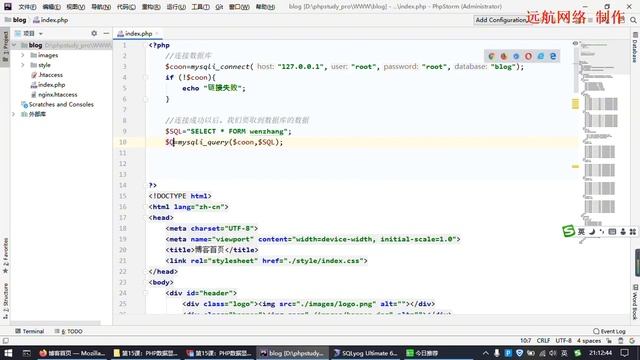Open the Code (C) menu

126,7
